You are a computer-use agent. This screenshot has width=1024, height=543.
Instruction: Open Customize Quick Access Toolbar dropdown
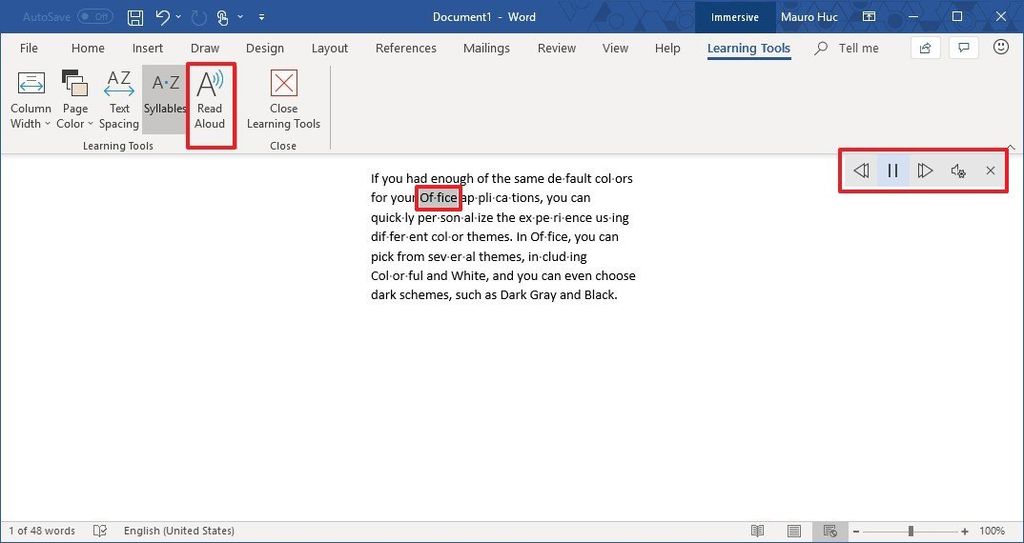click(x=262, y=17)
